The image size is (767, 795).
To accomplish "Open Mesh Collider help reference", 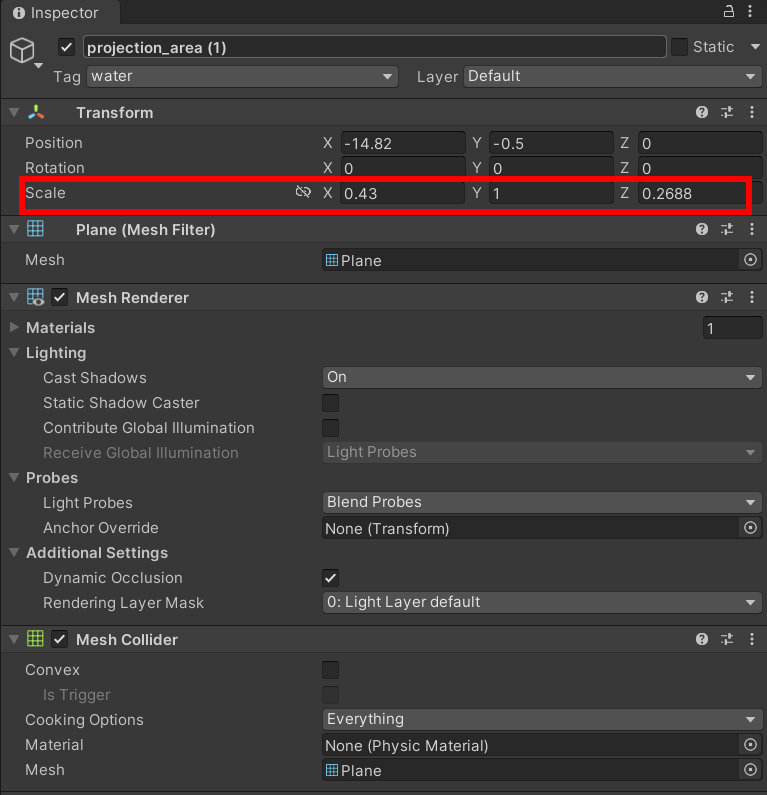I will 702,639.
